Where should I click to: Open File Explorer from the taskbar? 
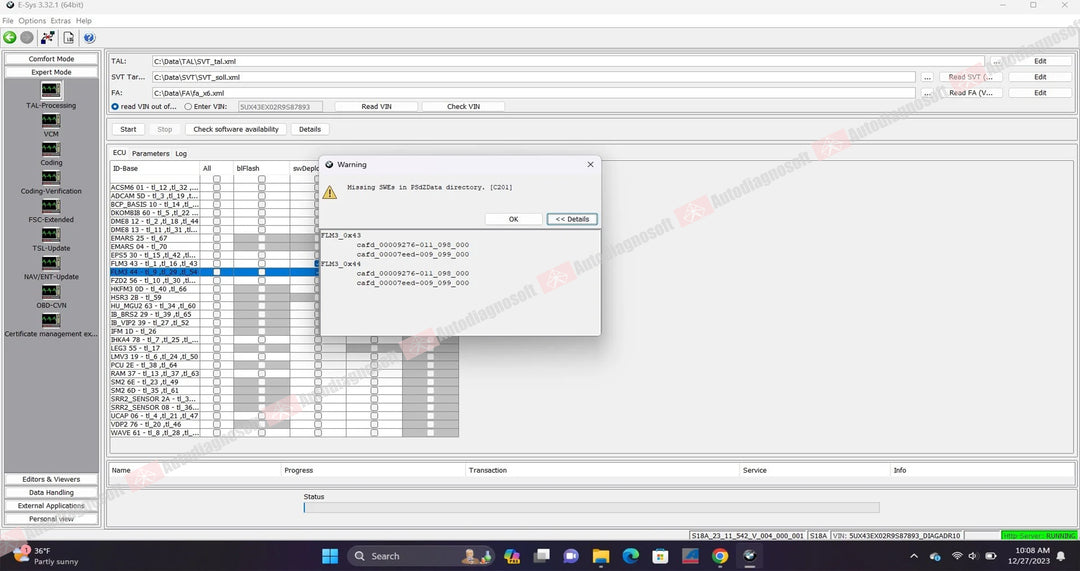click(601, 556)
